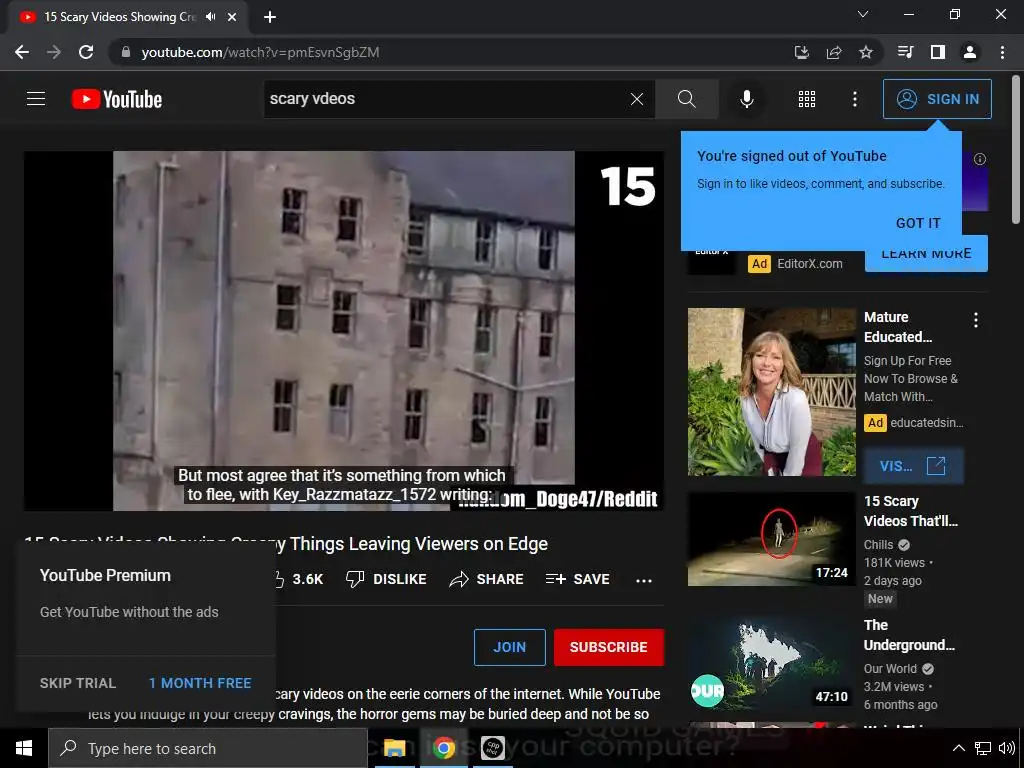Open the YouTube hamburger guide menu
The image size is (1024, 768).
[x=36, y=99]
